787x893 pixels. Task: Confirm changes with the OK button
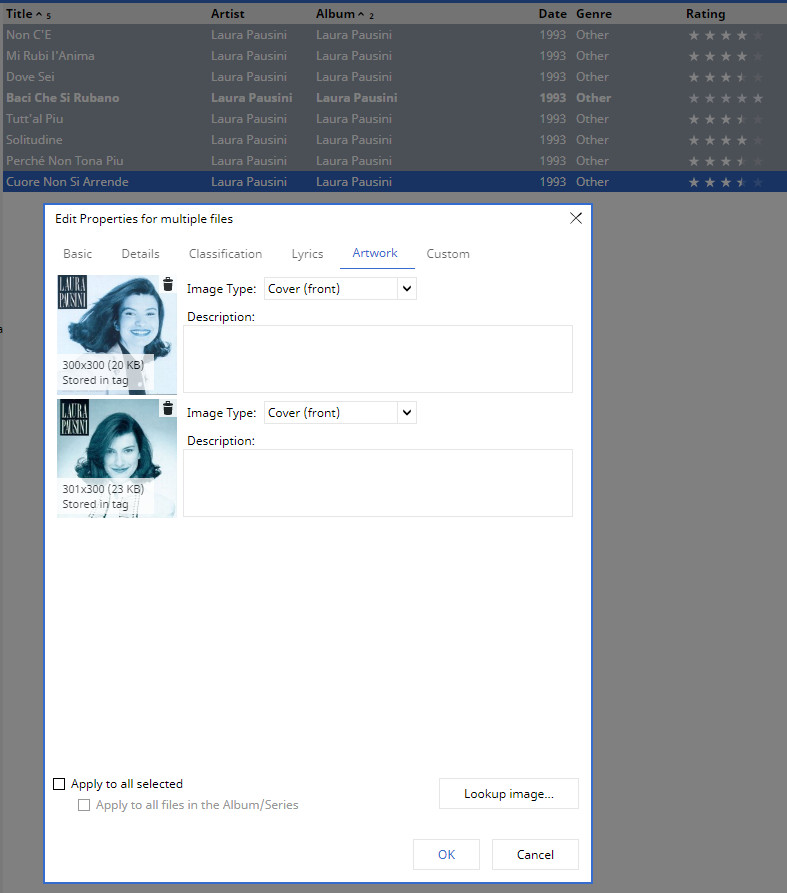tap(446, 854)
